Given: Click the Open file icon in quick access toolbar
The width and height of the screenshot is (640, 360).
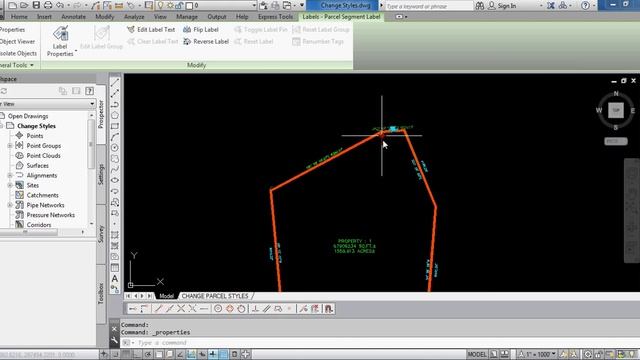Looking at the screenshot, I should [24, 5].
